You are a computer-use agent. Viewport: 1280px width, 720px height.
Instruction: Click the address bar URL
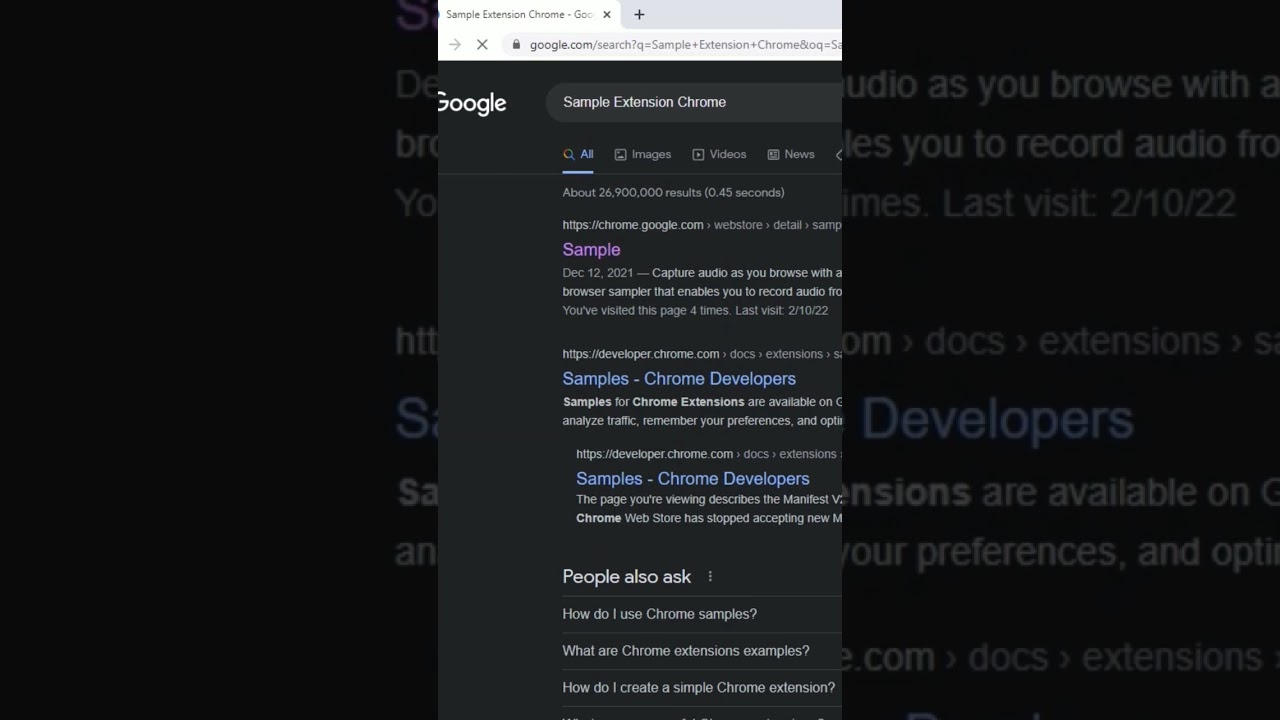[x=685, y=45]
